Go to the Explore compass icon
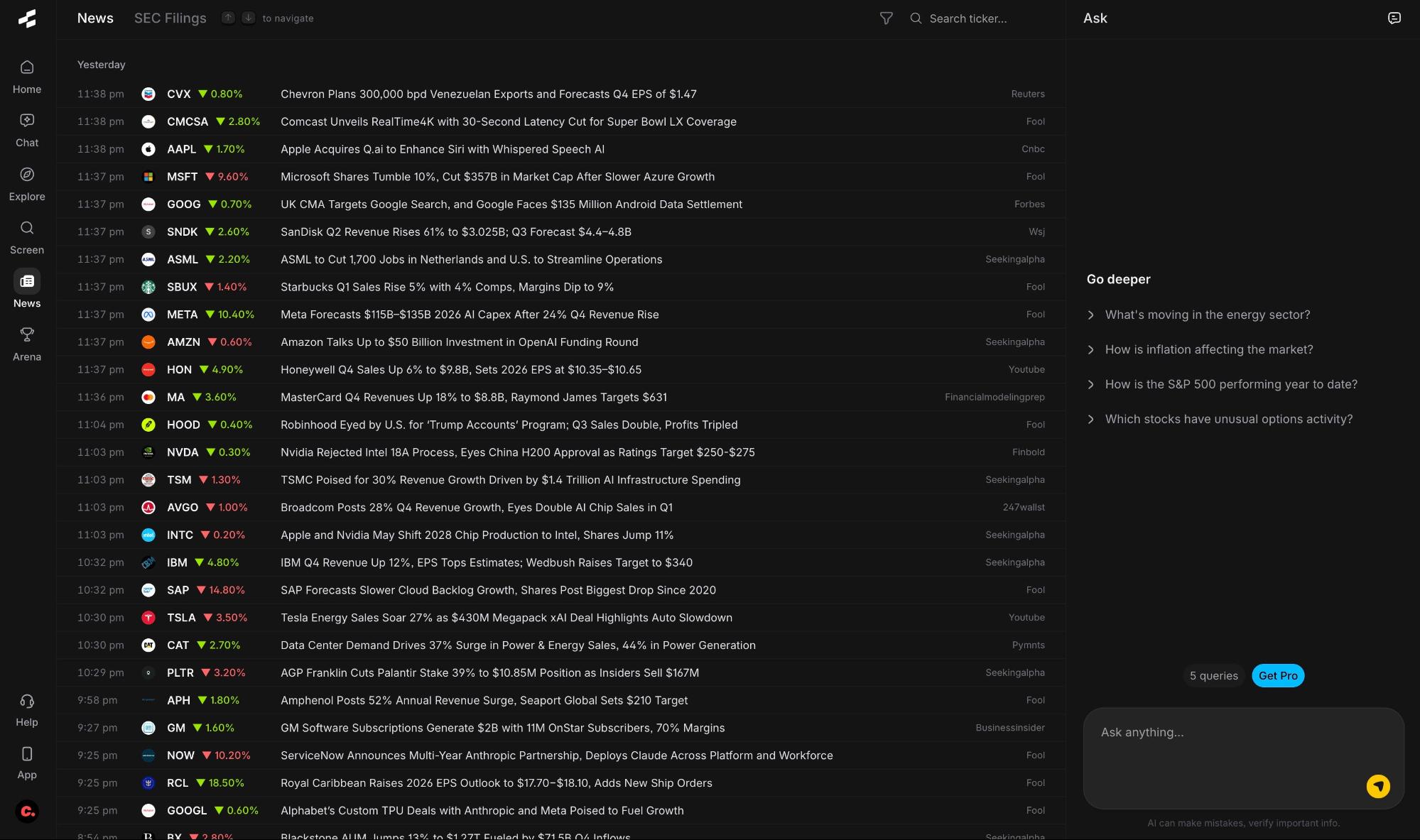The width and height of the screenshot is (1420, 840). [27, 175]
